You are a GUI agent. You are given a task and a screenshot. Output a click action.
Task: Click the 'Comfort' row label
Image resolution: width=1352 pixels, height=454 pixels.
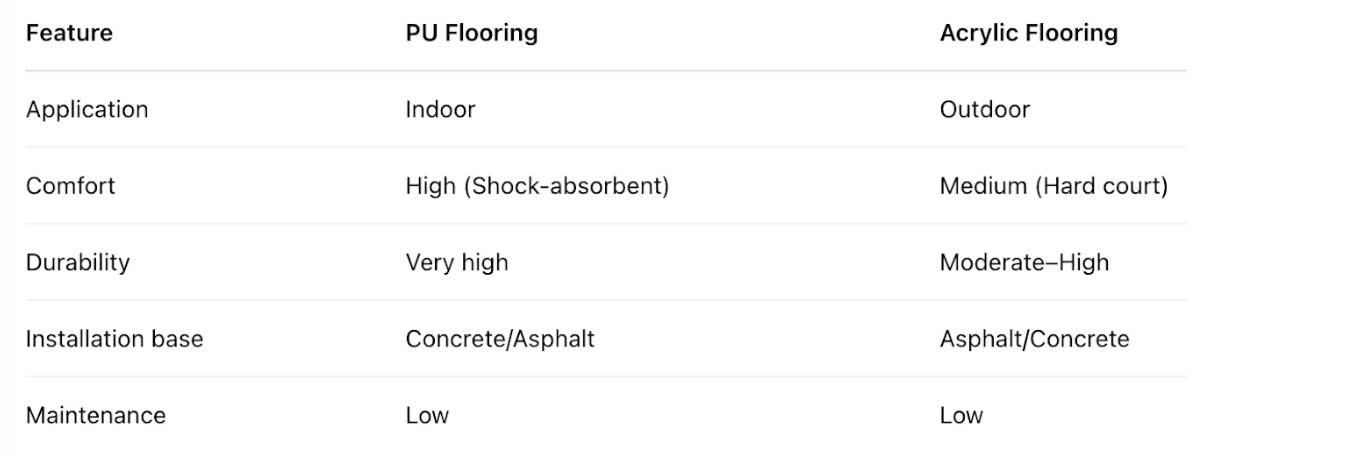click(x=71, y=186)
